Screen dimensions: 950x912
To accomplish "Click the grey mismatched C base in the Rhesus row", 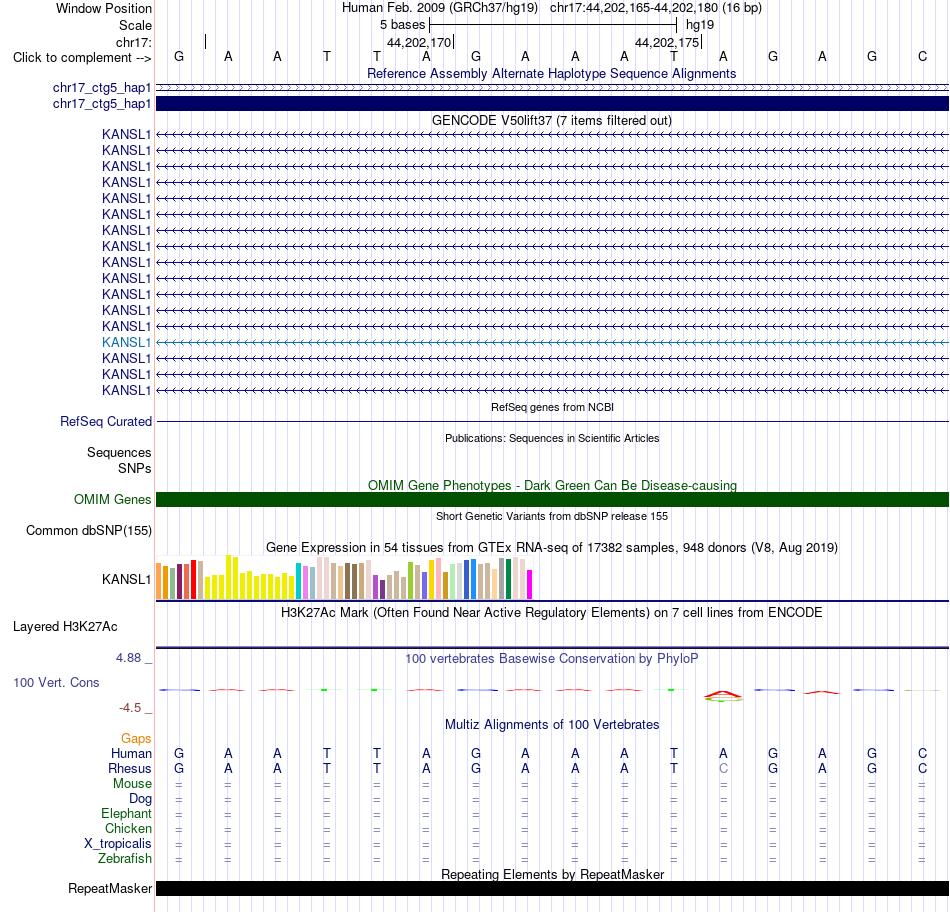I will tap(723, 768).
